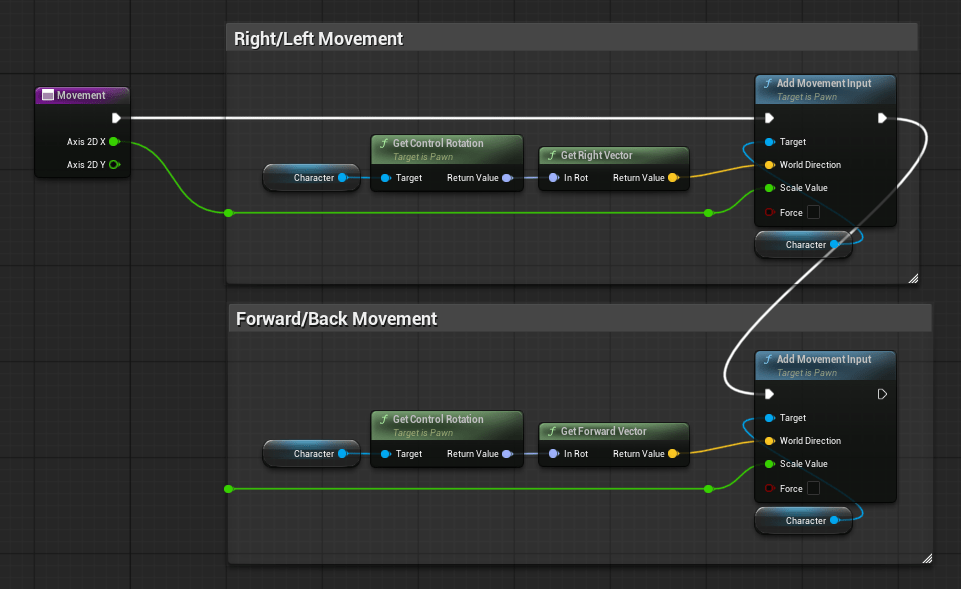Screen dimensions: 961x589
Task: Click the resize handle of the Forward/Back Movement comment
Action: click(x=926, y=558)
